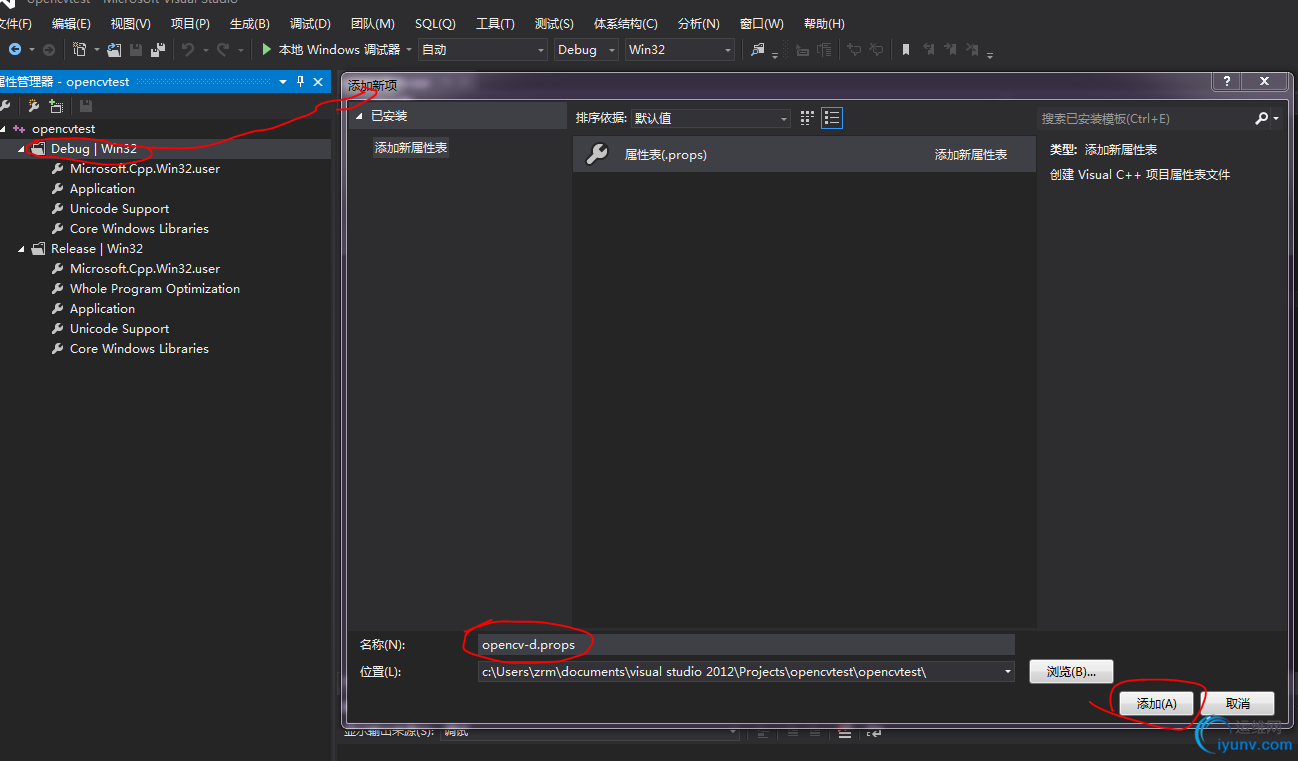Screen dimensions: 1298x761
Task: Click the 名称 name input field
Action: point(746,645)
